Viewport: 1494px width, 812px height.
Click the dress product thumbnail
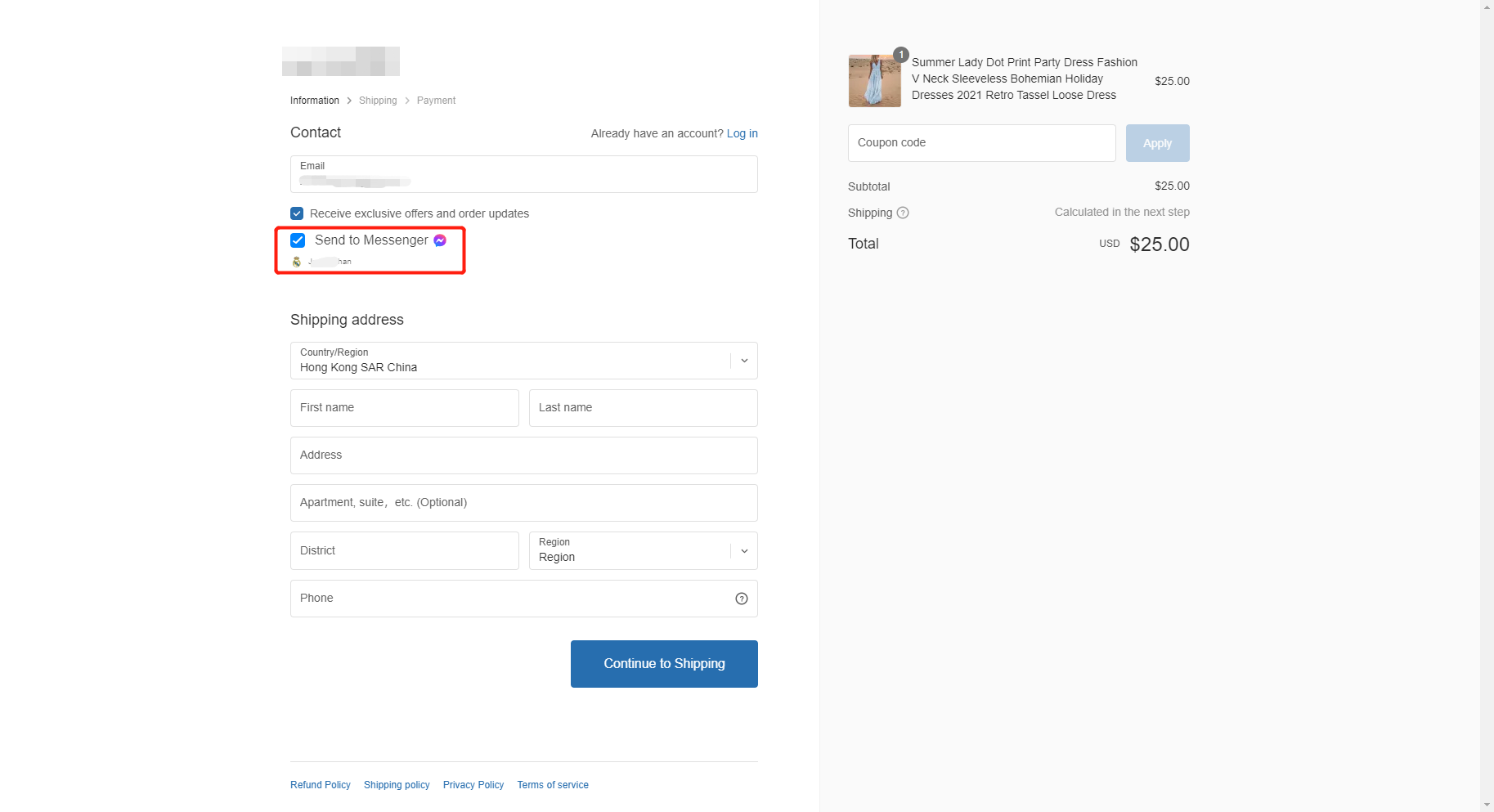875,81
